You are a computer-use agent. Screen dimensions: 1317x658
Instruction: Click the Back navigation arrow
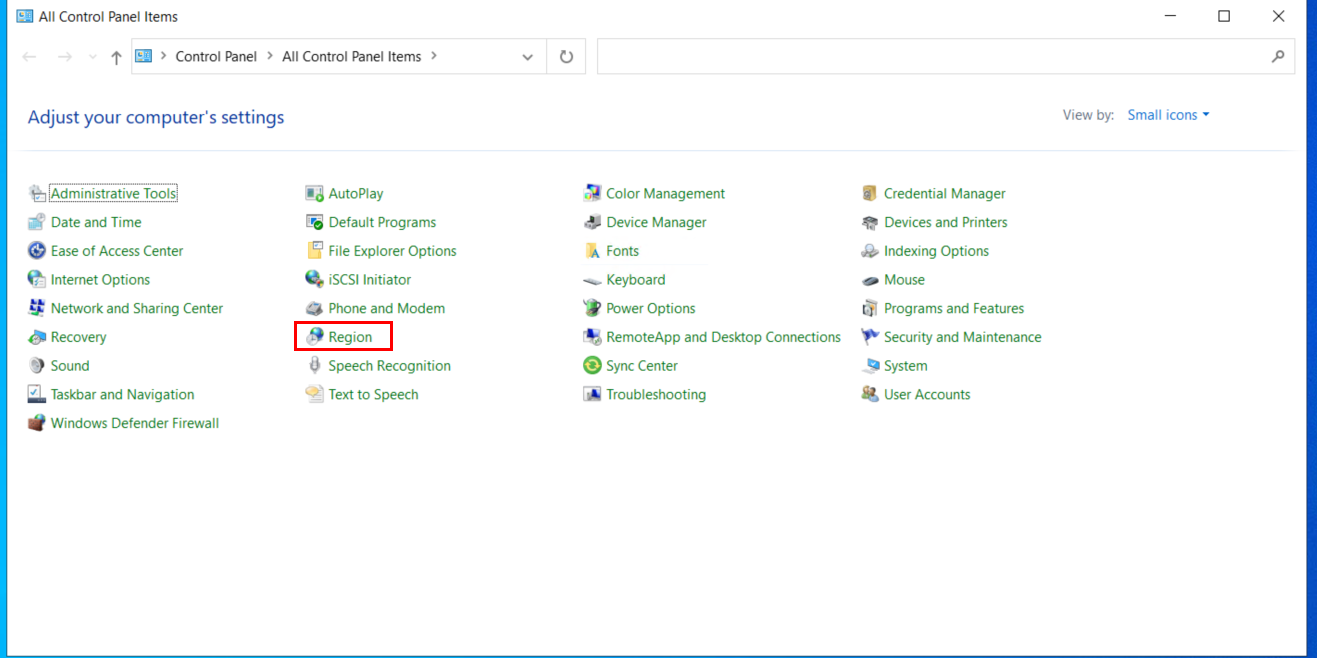[30, 57]
